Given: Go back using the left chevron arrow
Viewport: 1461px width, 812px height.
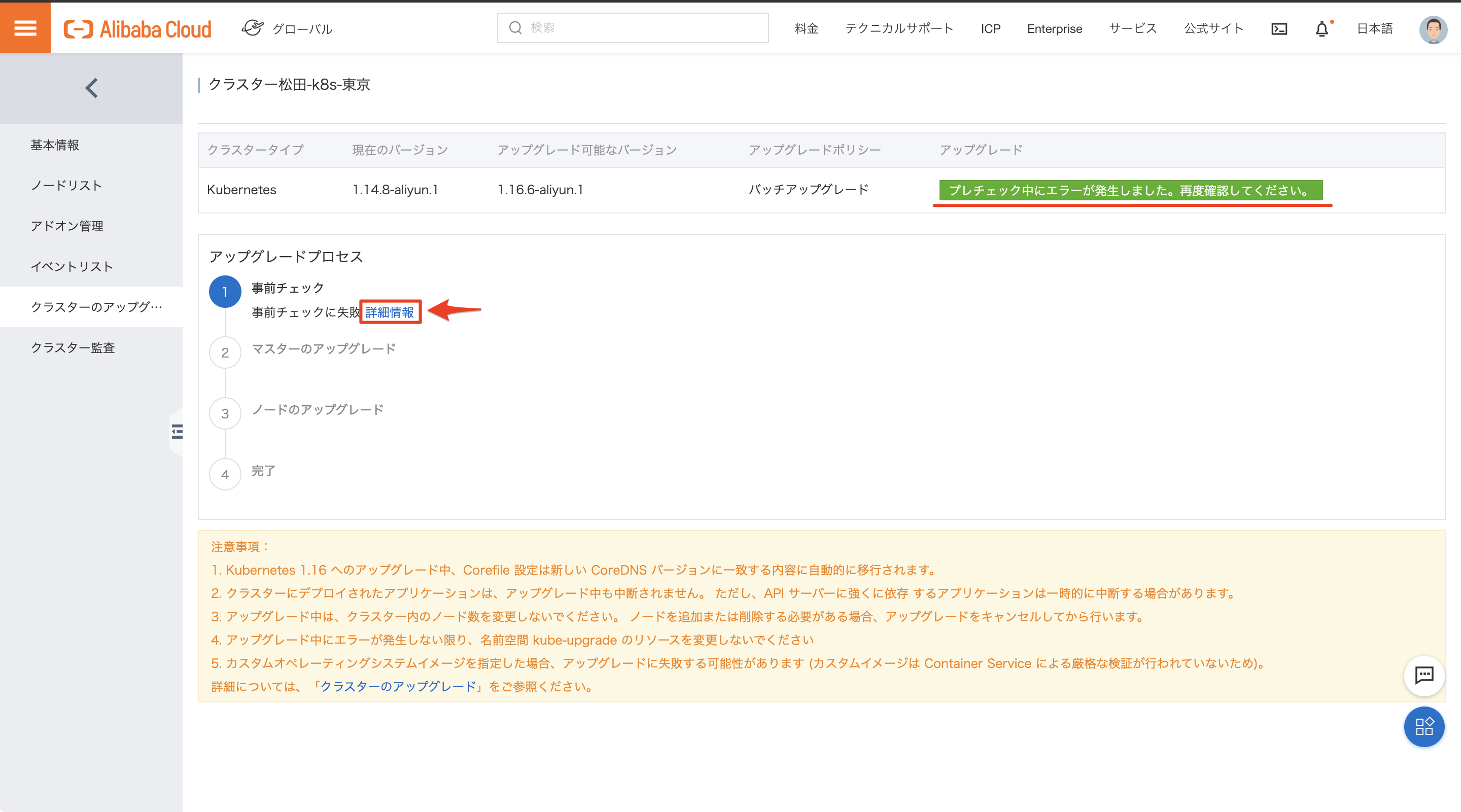Looking at the screenshot, I should 91,88.
